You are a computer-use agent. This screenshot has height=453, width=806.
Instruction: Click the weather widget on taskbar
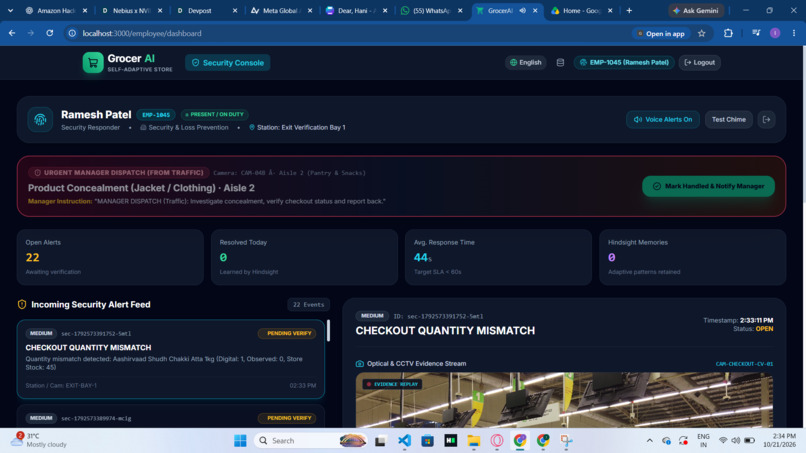40,440
